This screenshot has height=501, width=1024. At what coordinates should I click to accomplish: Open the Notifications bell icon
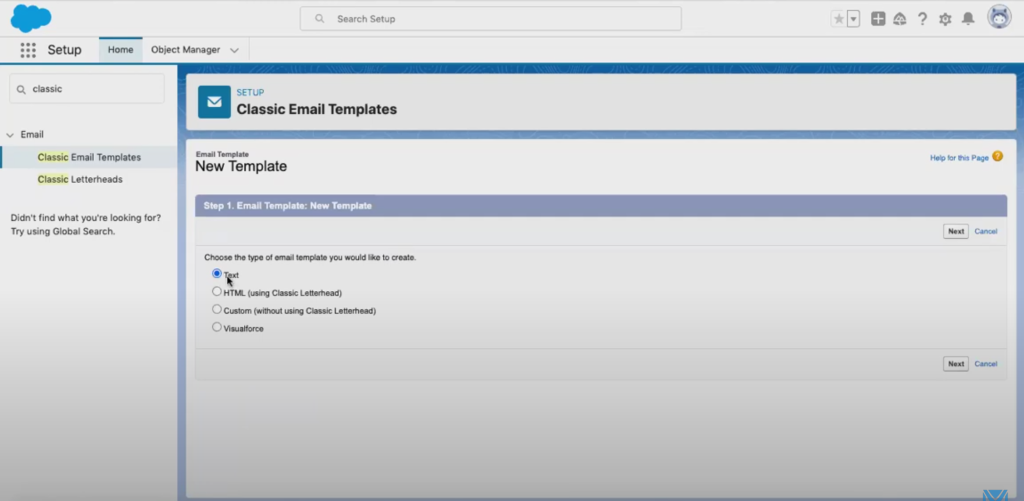(968, 19)
